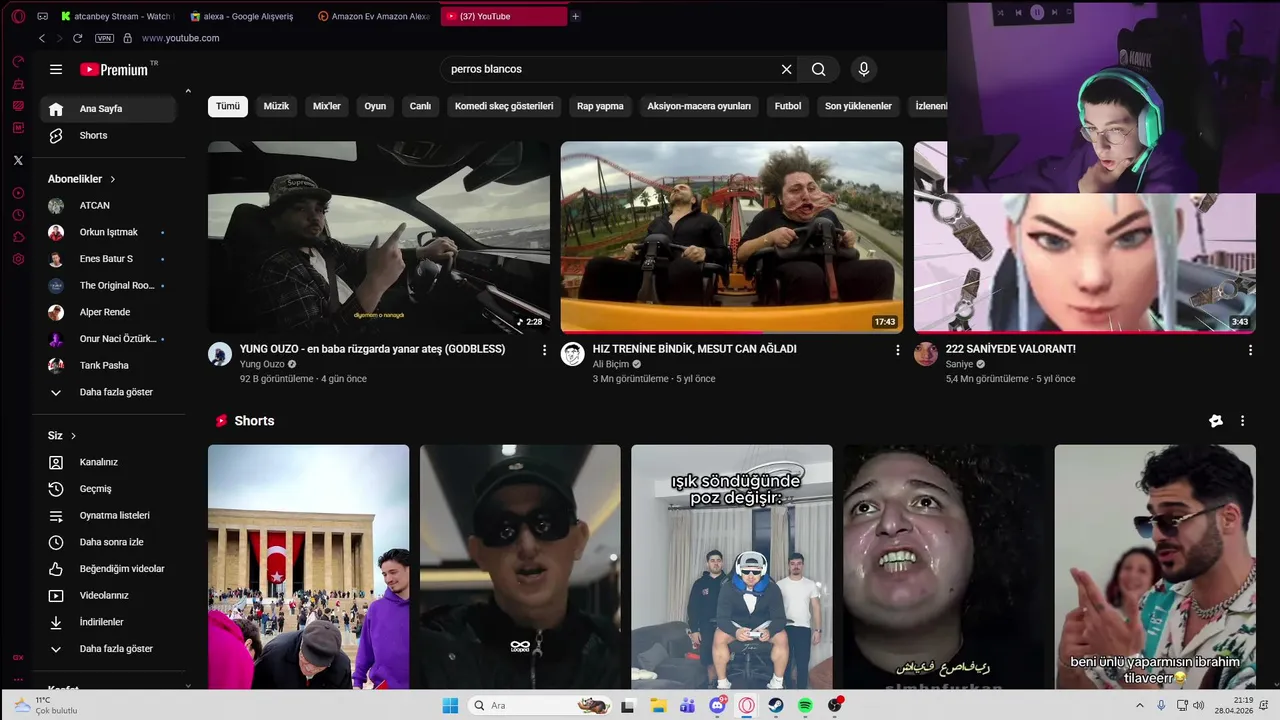Open Videolarınız in sidebar
This screenshot has width=1280, height=720.
(109, 595)
